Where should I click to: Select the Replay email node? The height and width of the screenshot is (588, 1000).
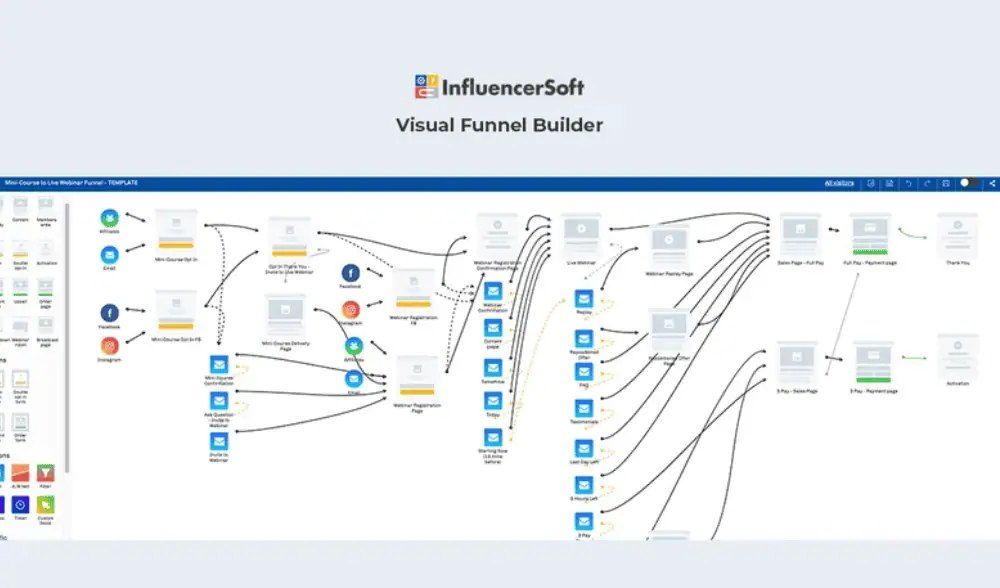pos(584,298)
